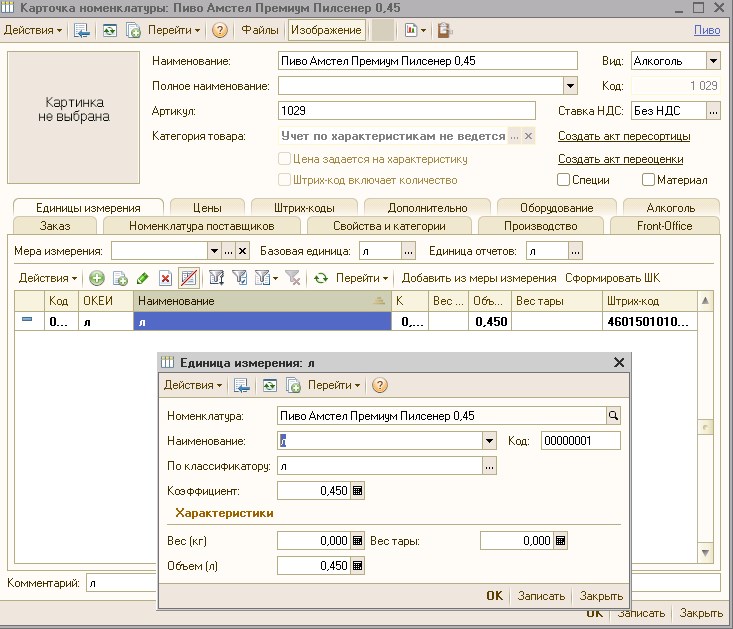Expand the Полное наименование dropdown
733x629 pixels.
coord(570,86)
